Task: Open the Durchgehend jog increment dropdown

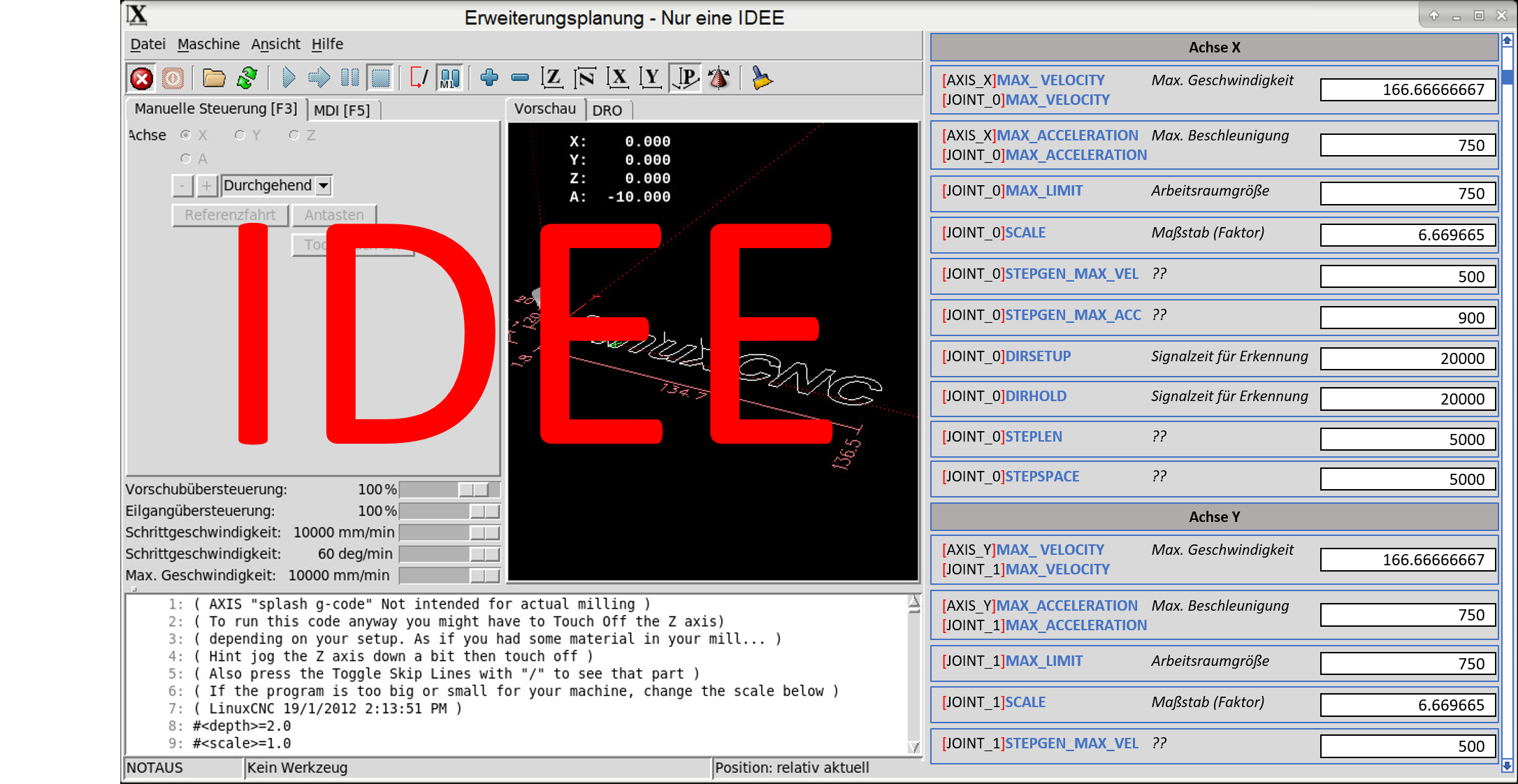Action: click(277, 186)
